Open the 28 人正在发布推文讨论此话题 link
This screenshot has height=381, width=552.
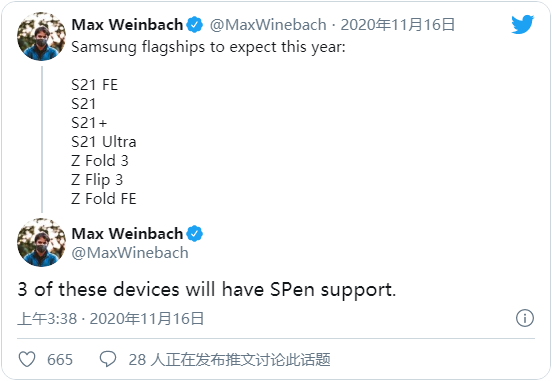tap(230, 360)
